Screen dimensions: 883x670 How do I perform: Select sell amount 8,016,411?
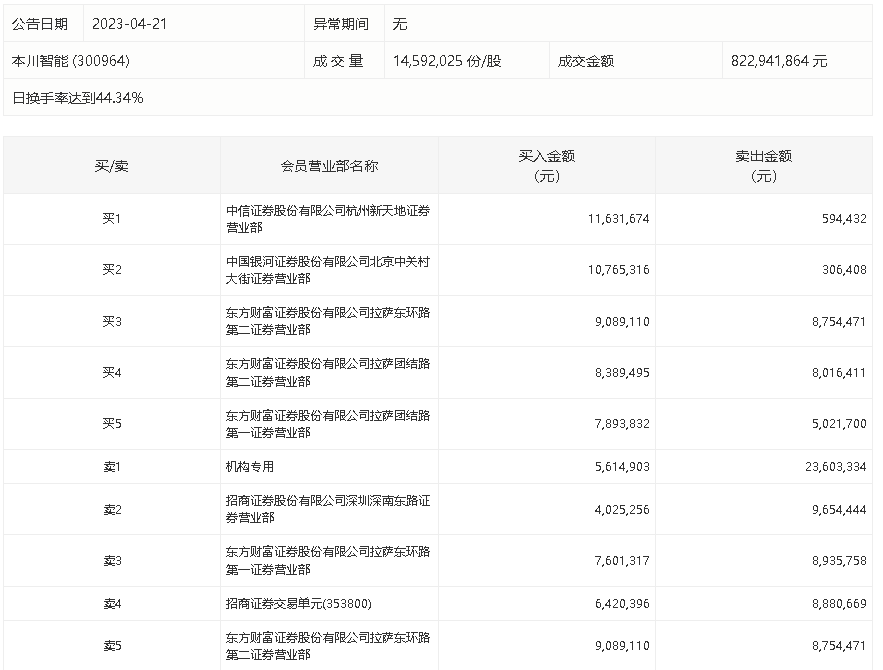pos(839,373)
